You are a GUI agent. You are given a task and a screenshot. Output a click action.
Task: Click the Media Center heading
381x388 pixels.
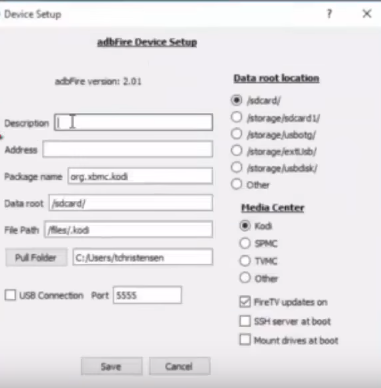pyautogui.click(x=273, y=208)
